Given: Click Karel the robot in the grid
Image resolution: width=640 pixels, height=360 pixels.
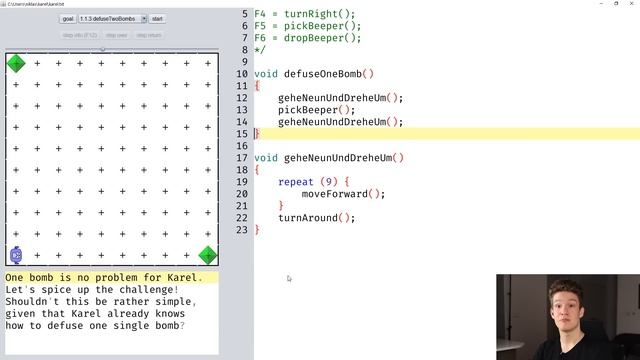Looking at the screenshot, I should 16,255.
